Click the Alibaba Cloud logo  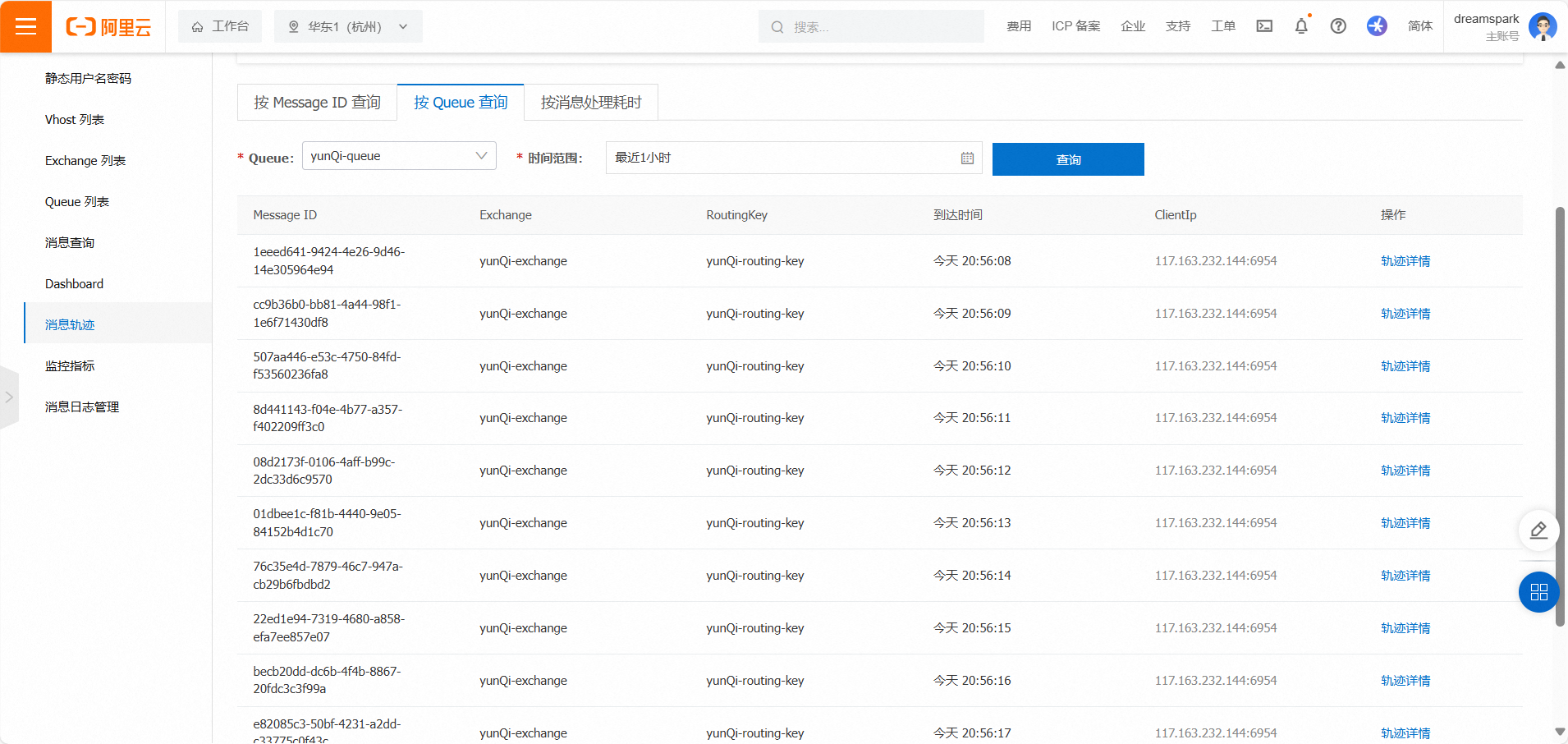click(x=108, y=27)
